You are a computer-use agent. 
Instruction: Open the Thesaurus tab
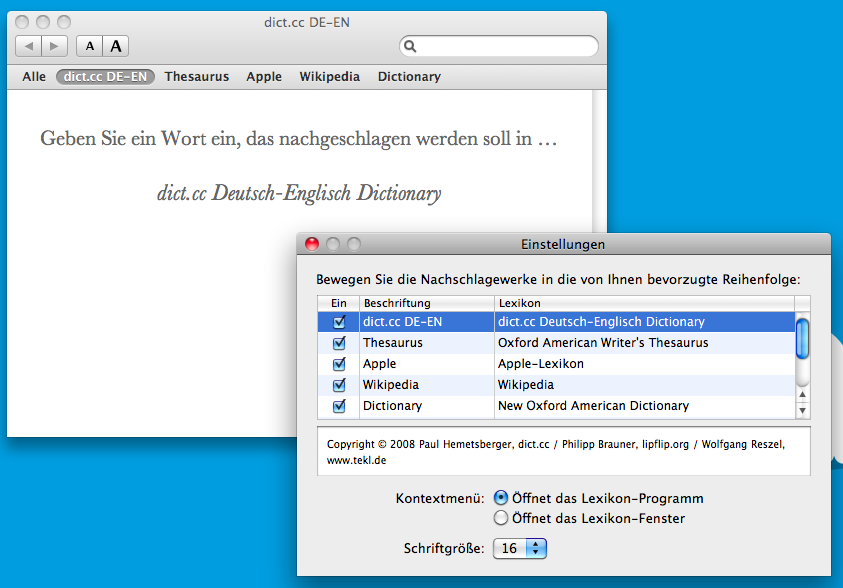coord(197,77)
